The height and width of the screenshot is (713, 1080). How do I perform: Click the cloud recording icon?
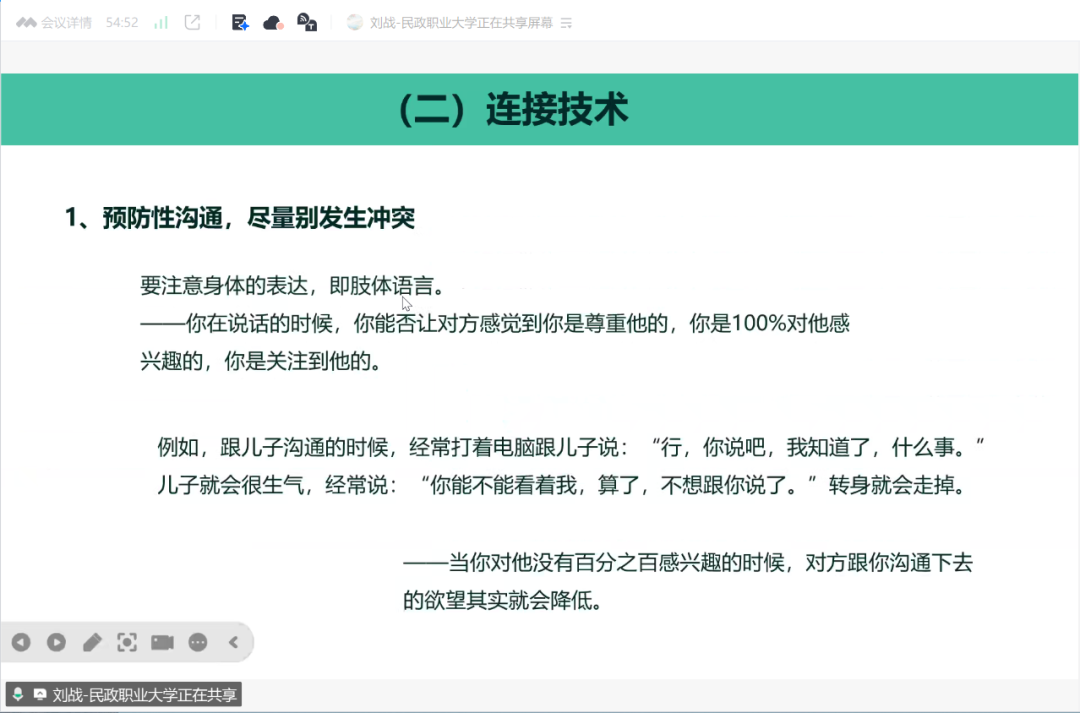click(273, 22)
